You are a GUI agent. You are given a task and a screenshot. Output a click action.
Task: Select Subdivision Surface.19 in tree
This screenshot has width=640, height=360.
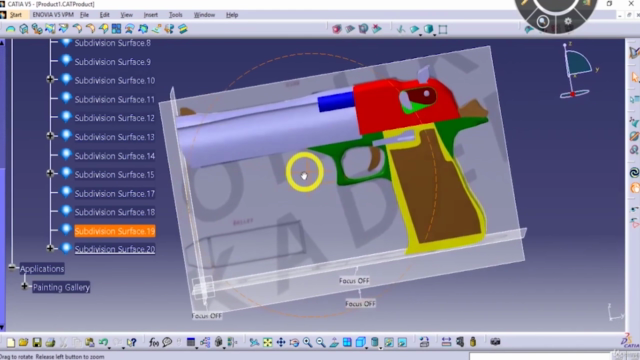(115, 231)
